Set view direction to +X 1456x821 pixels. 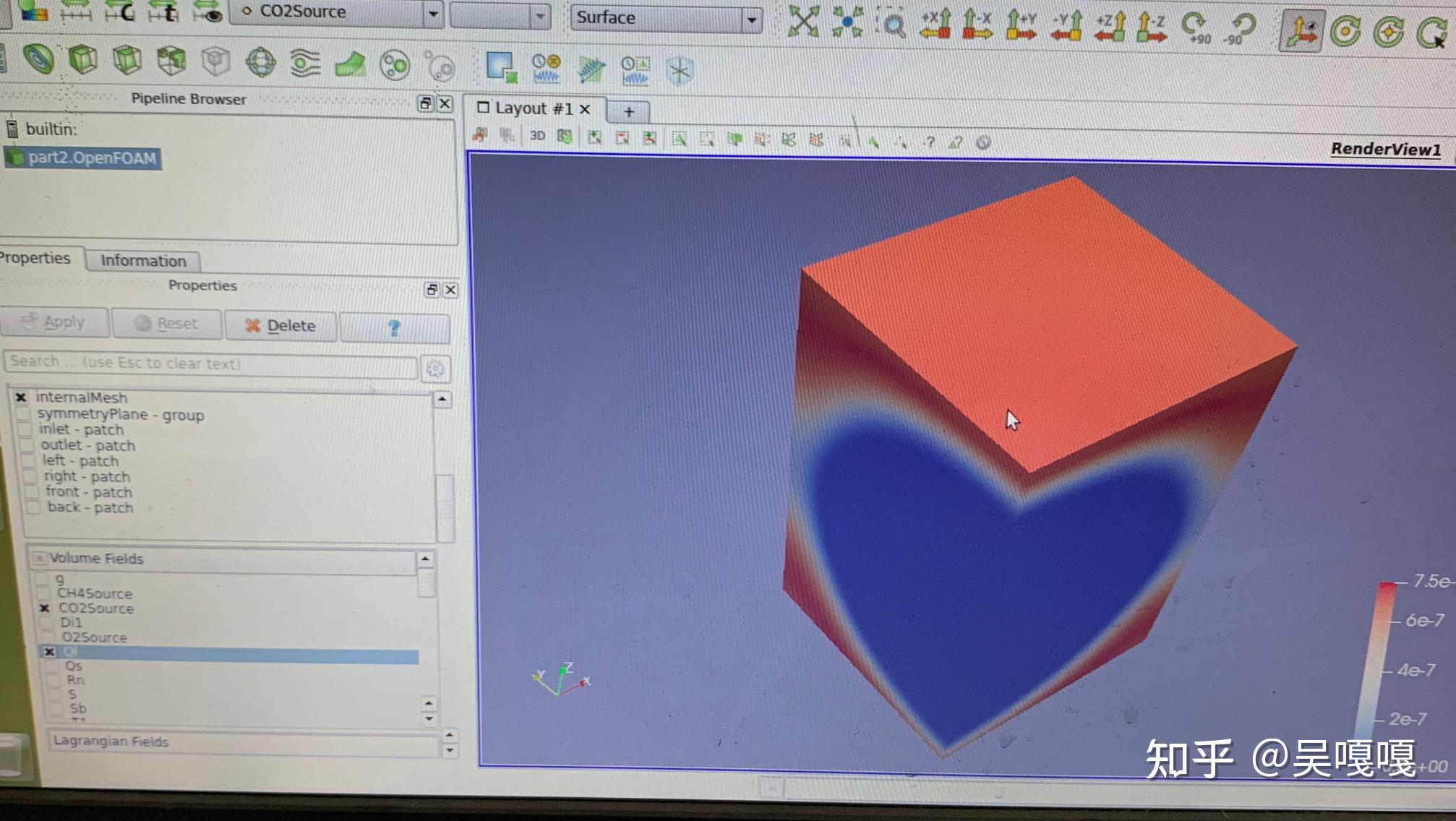click(x=936, y=25)
